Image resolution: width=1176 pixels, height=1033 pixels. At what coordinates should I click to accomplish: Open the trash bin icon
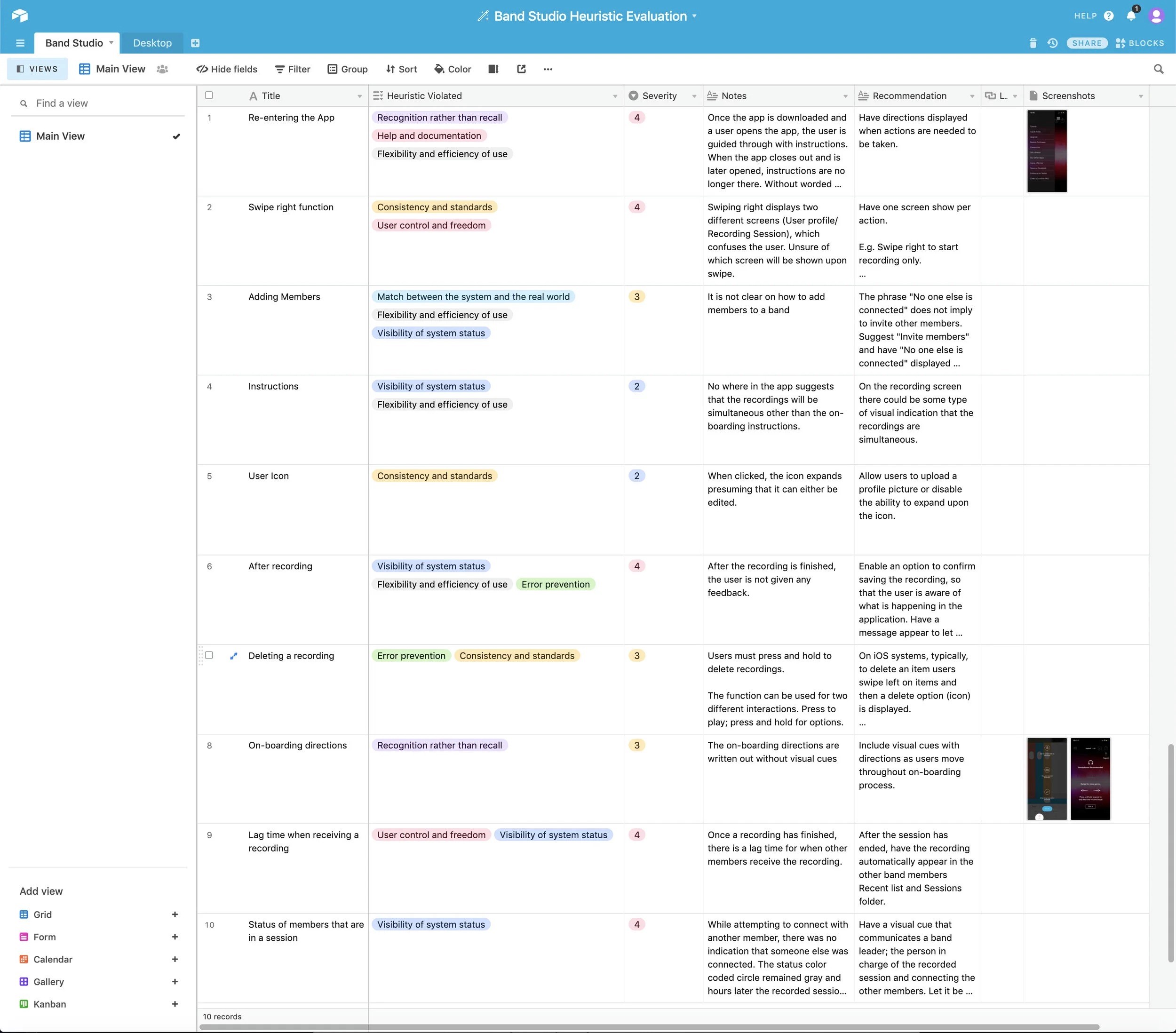(1033, 43)
